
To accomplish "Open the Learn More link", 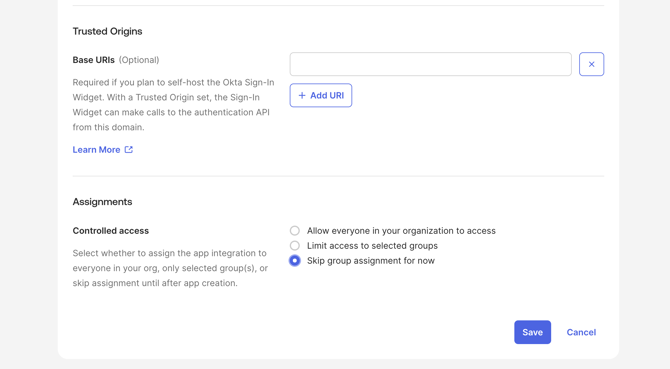I will [103, 150].
